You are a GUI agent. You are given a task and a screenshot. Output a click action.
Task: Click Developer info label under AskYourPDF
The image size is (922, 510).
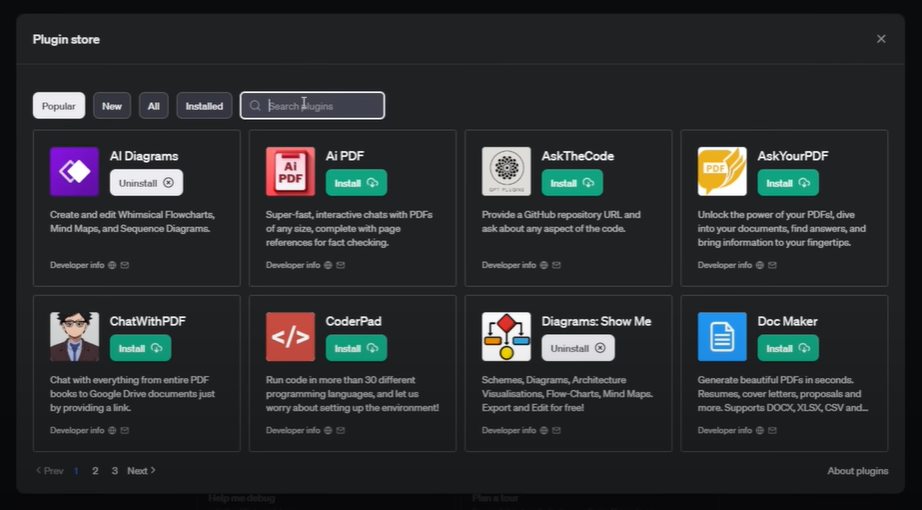[x=724, y=265]
